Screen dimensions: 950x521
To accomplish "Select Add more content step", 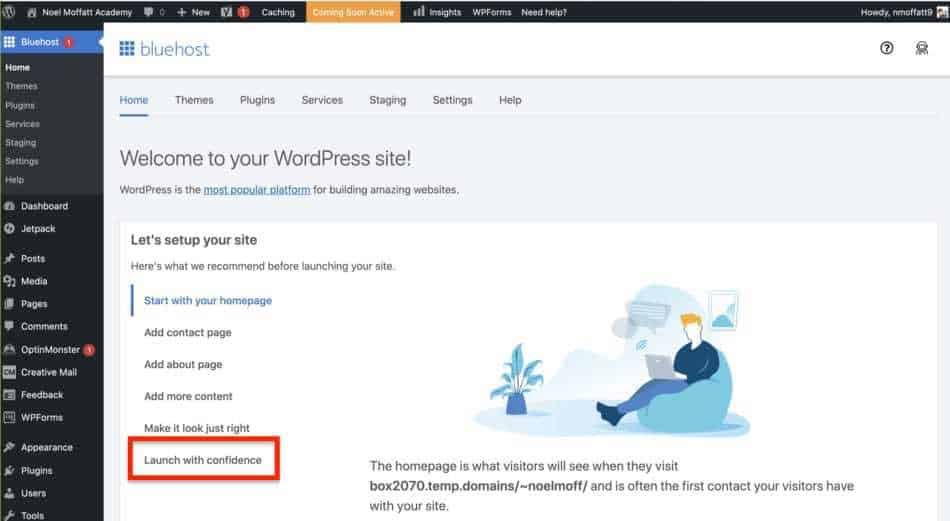I will pyautogui.click(x=188, y=396).
